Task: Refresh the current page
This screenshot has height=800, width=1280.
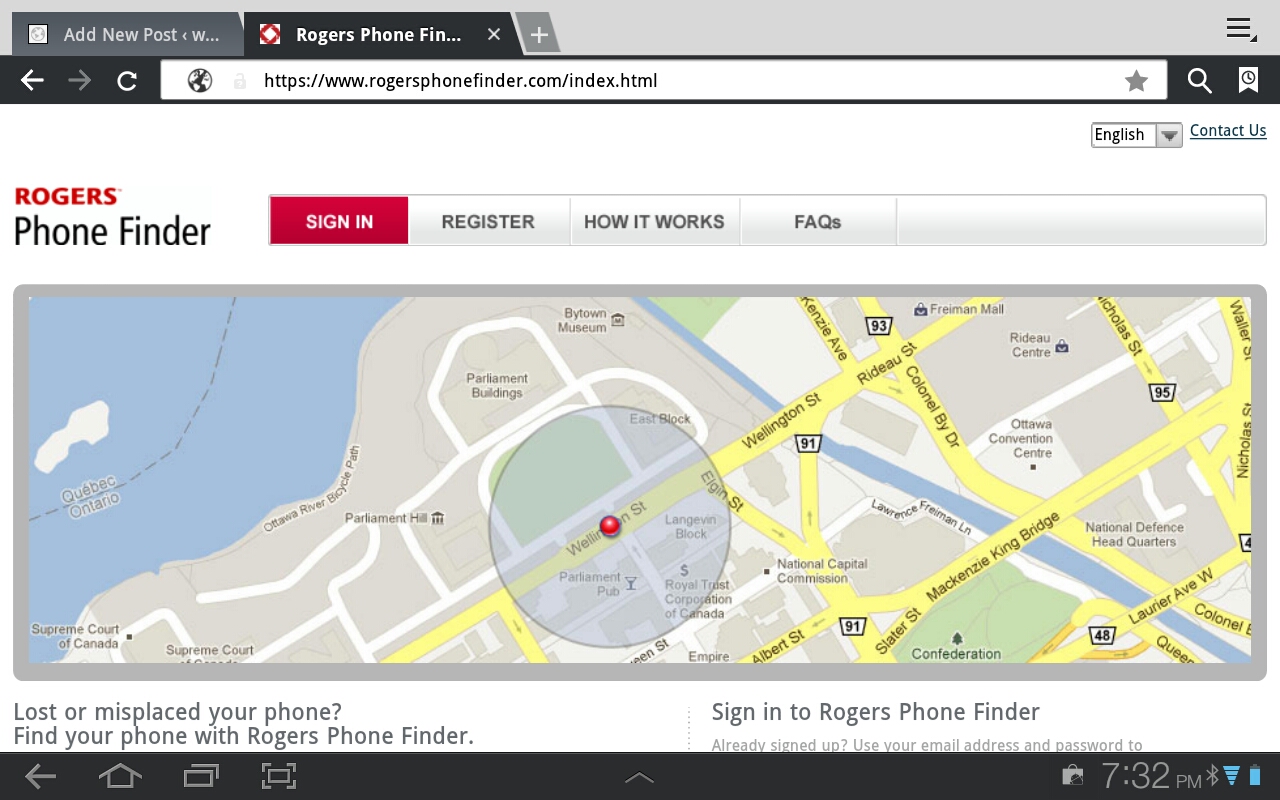Action: tap(126, 80)
